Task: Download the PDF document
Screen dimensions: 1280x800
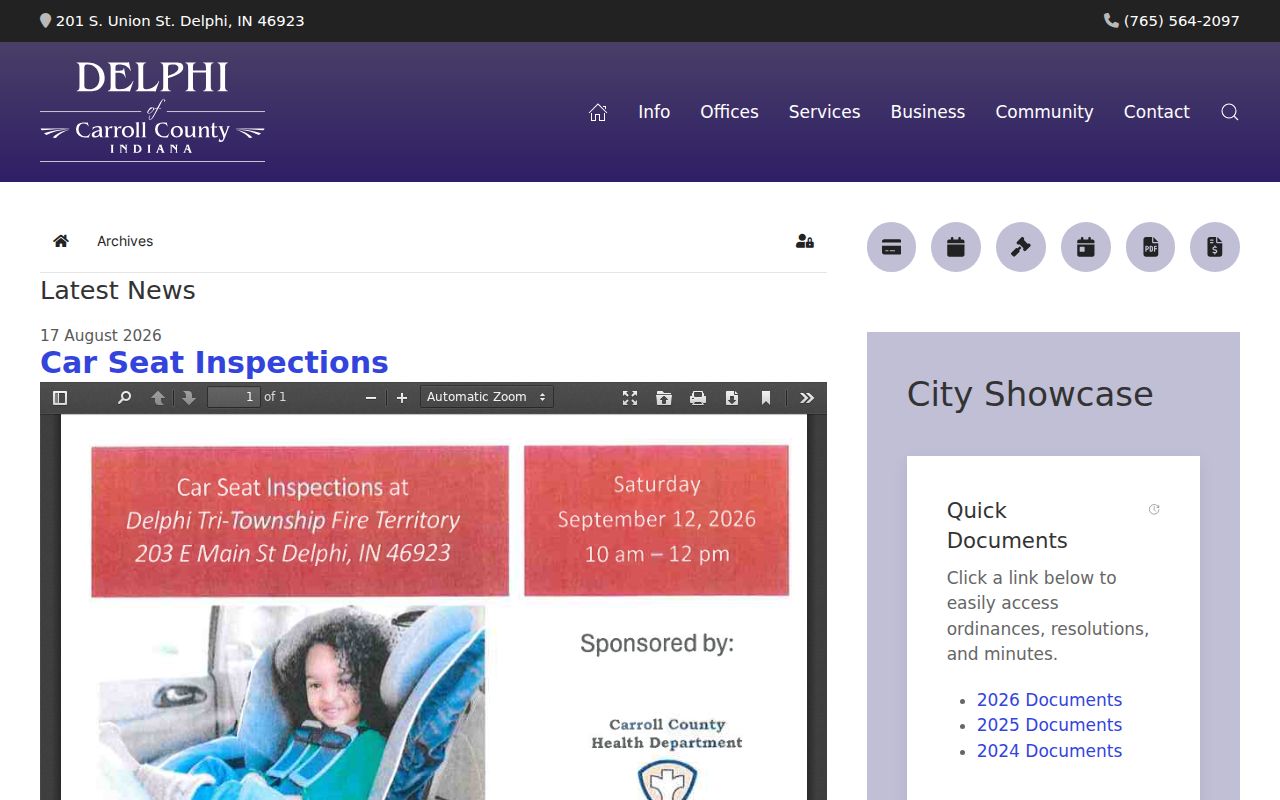Action: pos(732,398)
